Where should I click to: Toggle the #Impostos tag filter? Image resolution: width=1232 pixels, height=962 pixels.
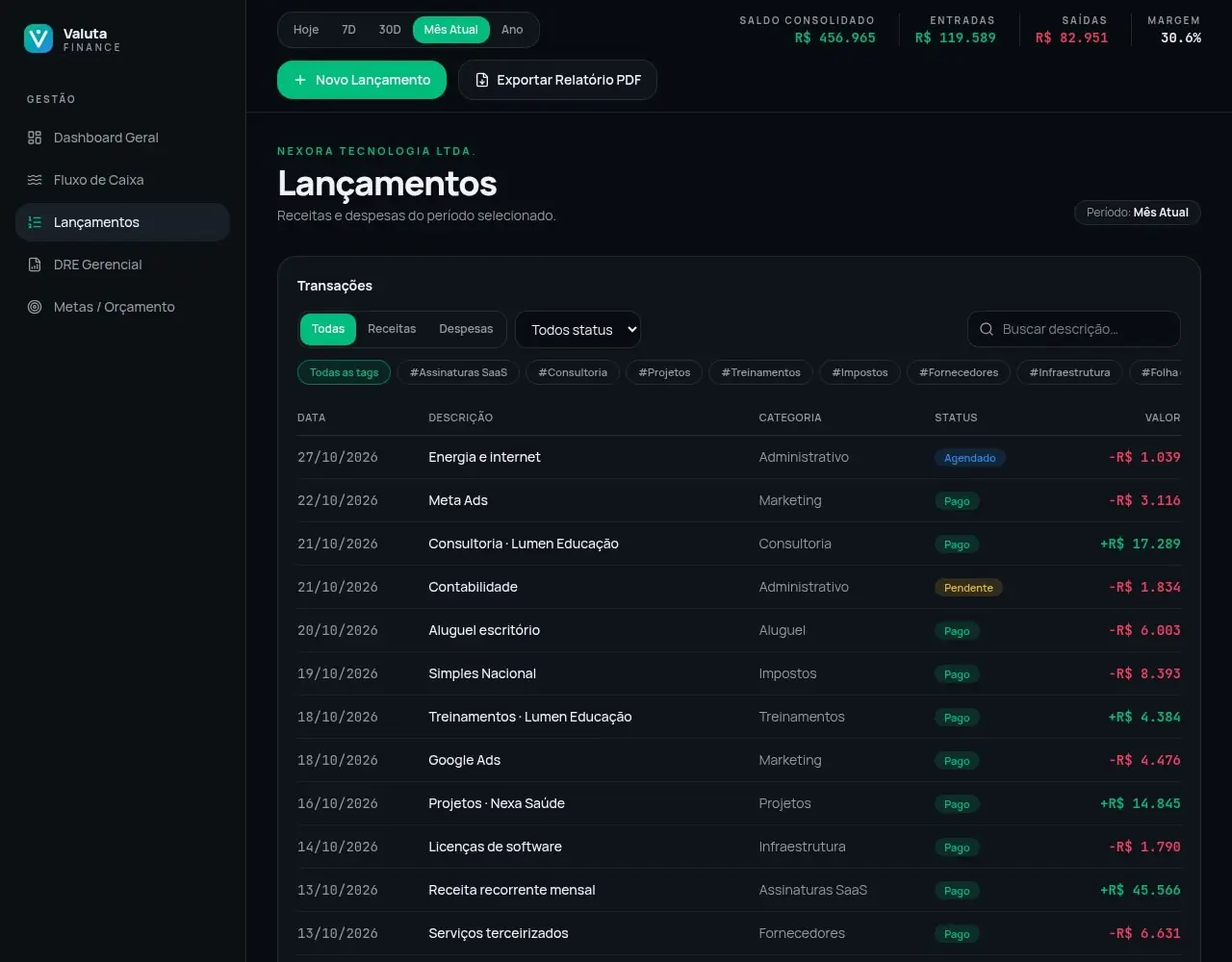(x=860, y=372)
